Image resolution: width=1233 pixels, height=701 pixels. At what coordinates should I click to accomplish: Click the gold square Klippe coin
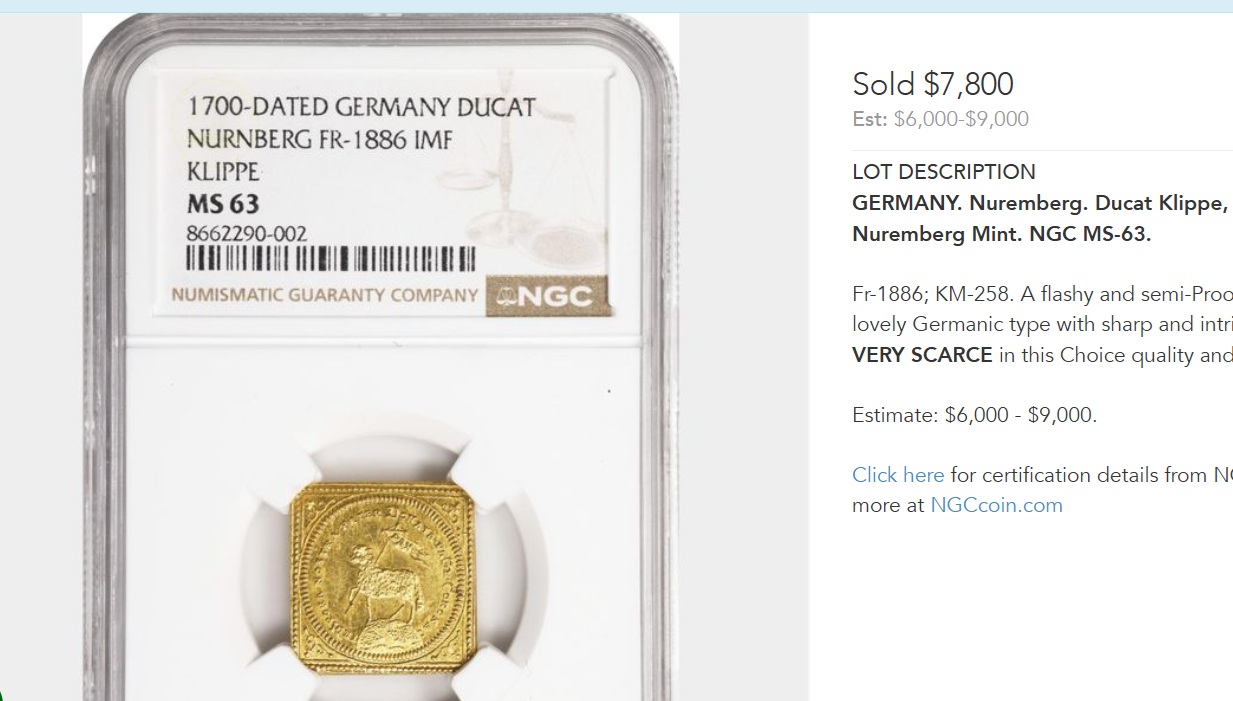383,578
